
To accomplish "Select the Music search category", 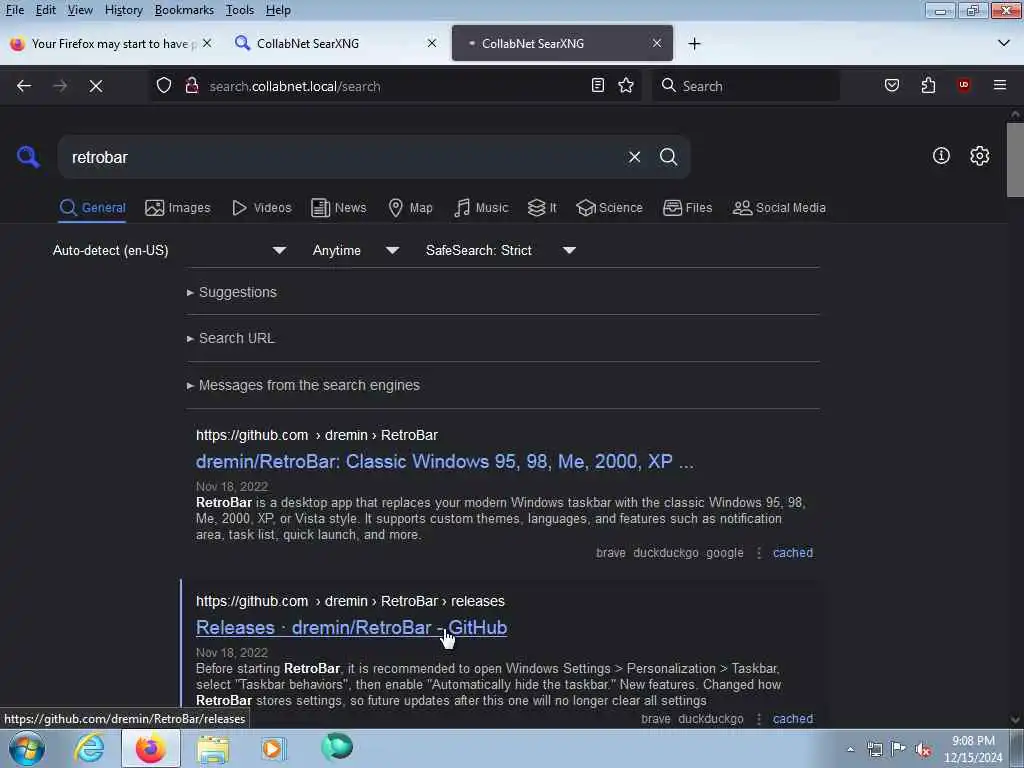I will 481,208.
